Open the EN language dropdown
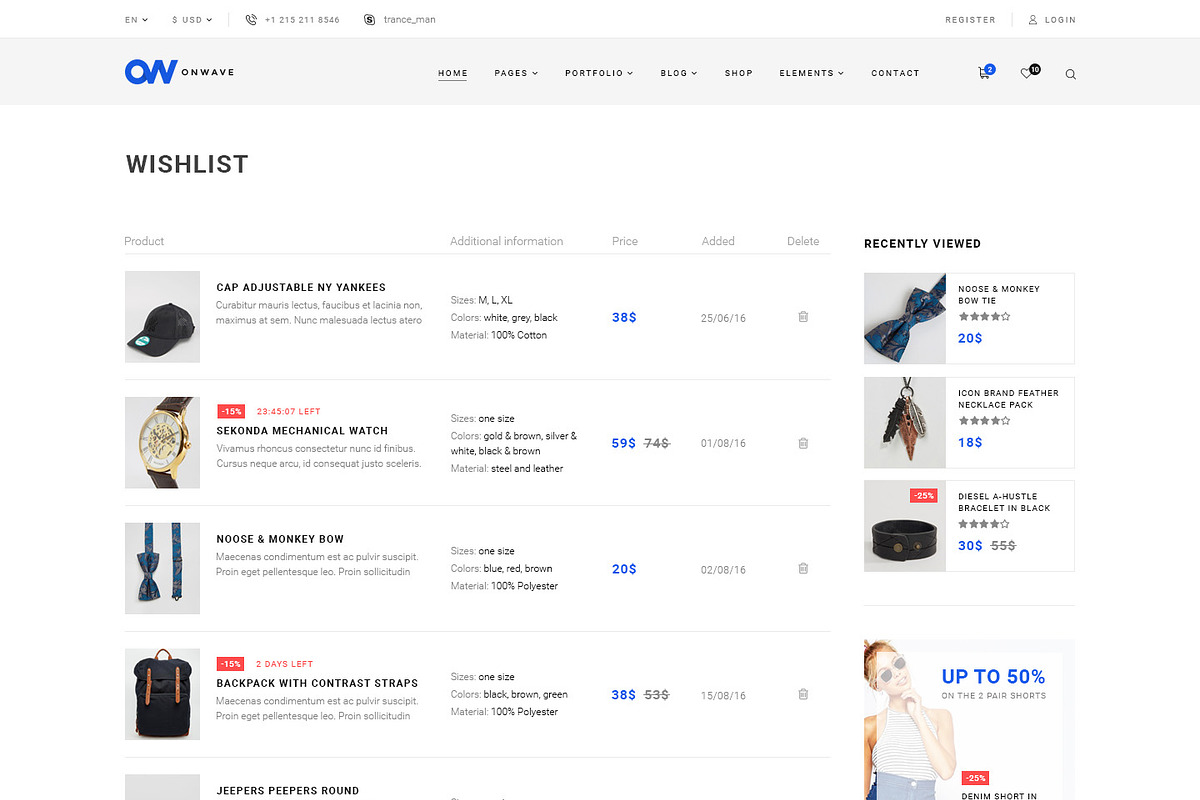 tap(136, 20)
